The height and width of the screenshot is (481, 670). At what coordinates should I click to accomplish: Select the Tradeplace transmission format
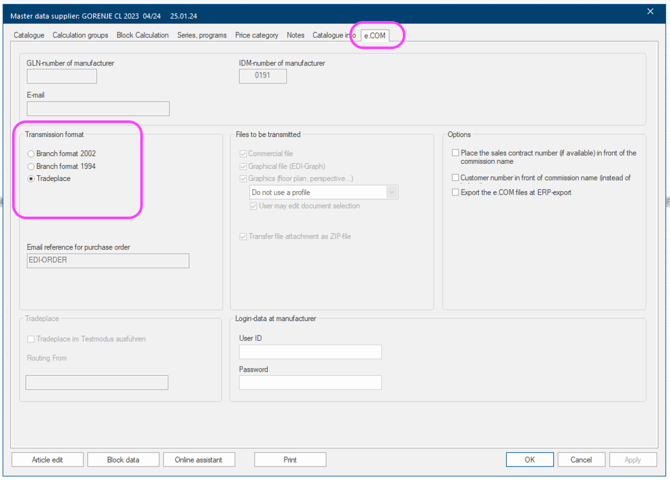pos(32,178)
